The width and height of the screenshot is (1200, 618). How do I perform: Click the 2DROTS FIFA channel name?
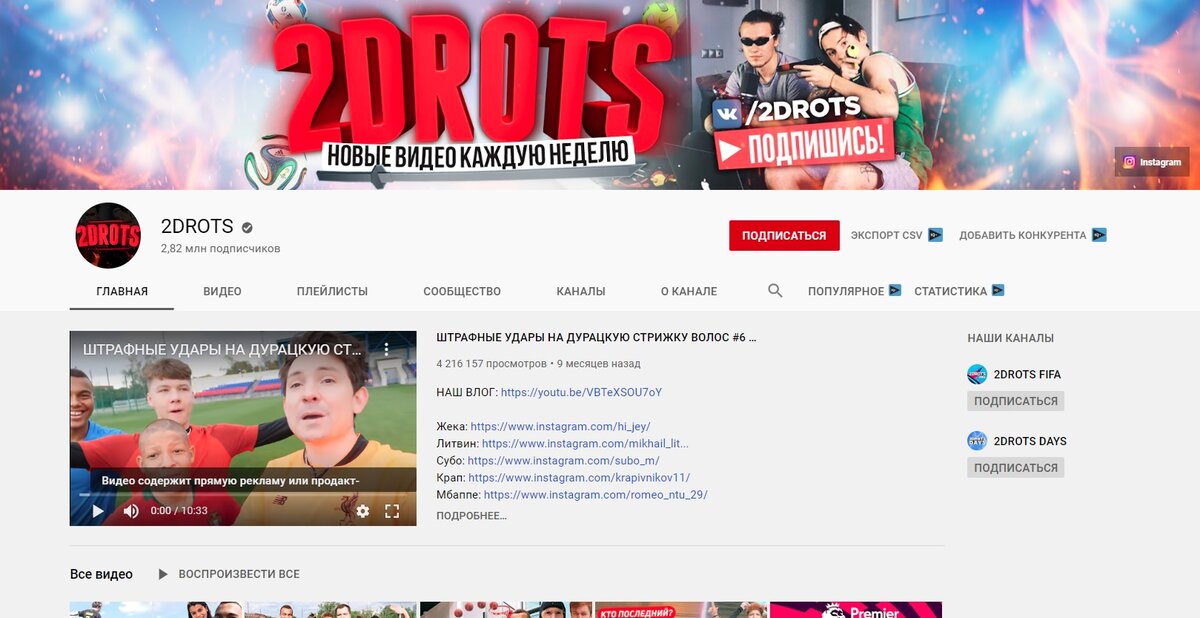[1027, 375]
